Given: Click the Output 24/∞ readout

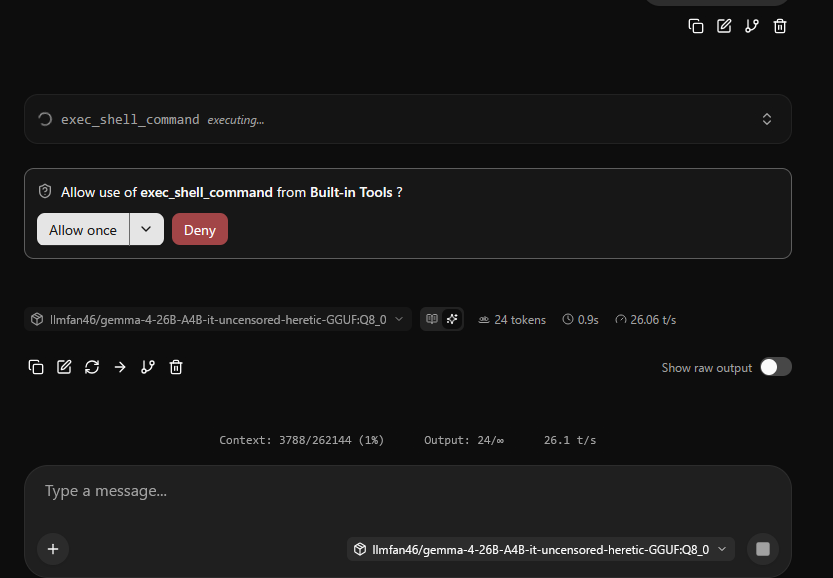Looking at the screenshot, I should click(x=464, y=440).
